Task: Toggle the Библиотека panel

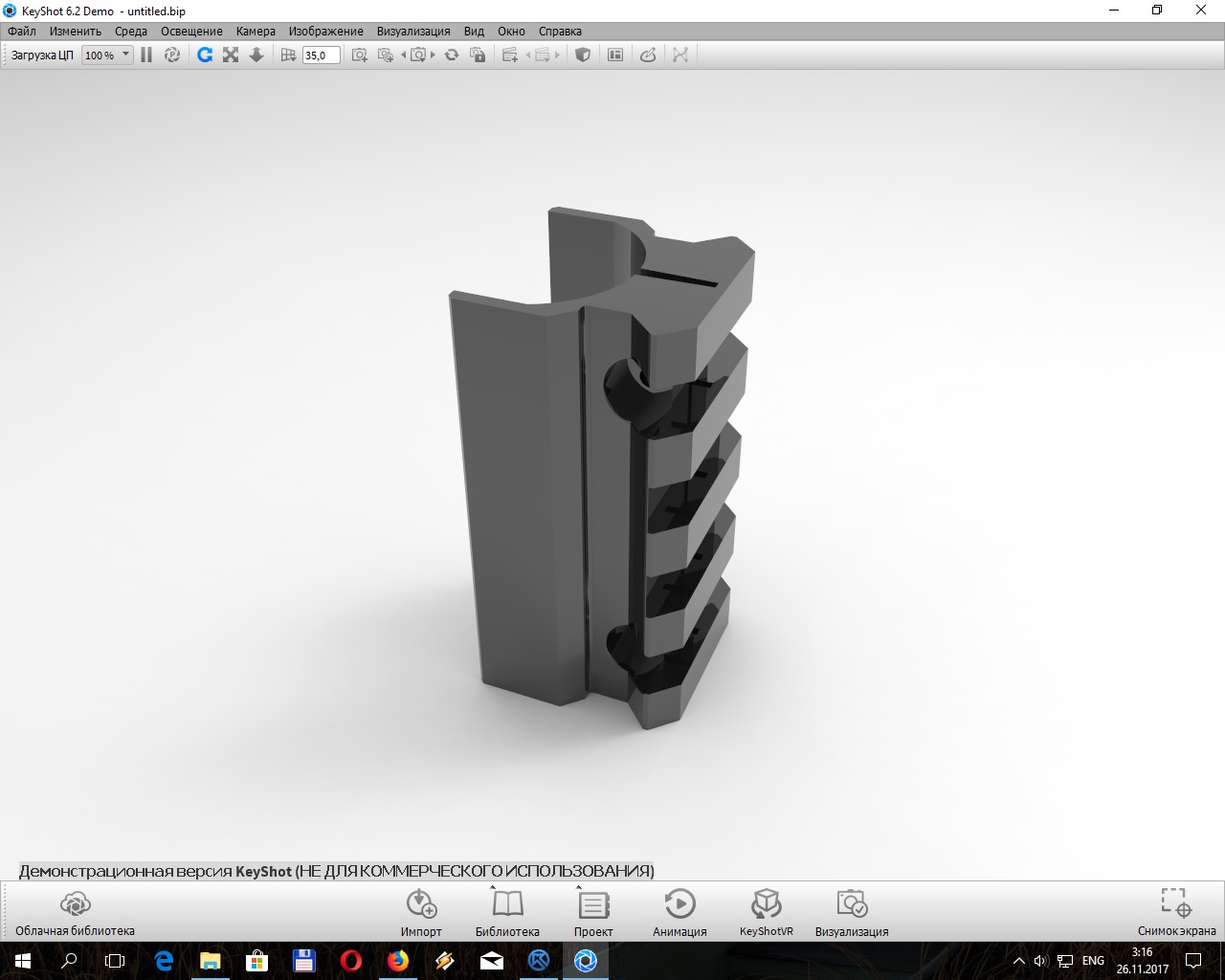Action: click(507, 912)
